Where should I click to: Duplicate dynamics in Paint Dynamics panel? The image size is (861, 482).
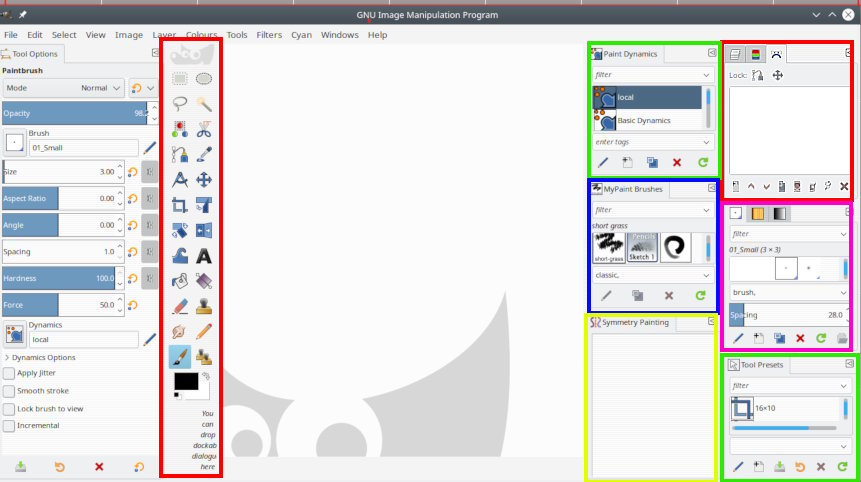click(x=652, y=162)
